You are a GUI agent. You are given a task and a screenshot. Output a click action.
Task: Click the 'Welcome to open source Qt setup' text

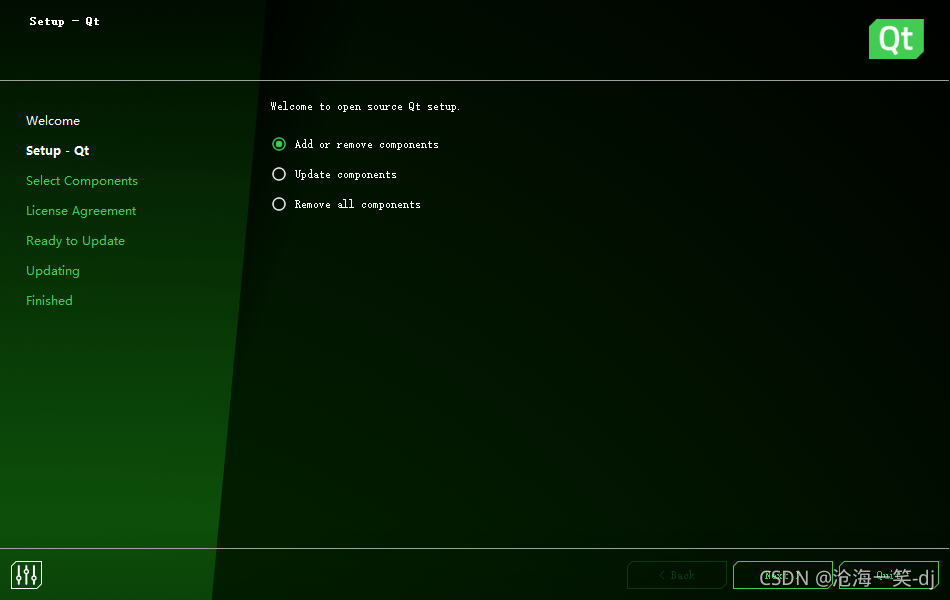[365, 107]
